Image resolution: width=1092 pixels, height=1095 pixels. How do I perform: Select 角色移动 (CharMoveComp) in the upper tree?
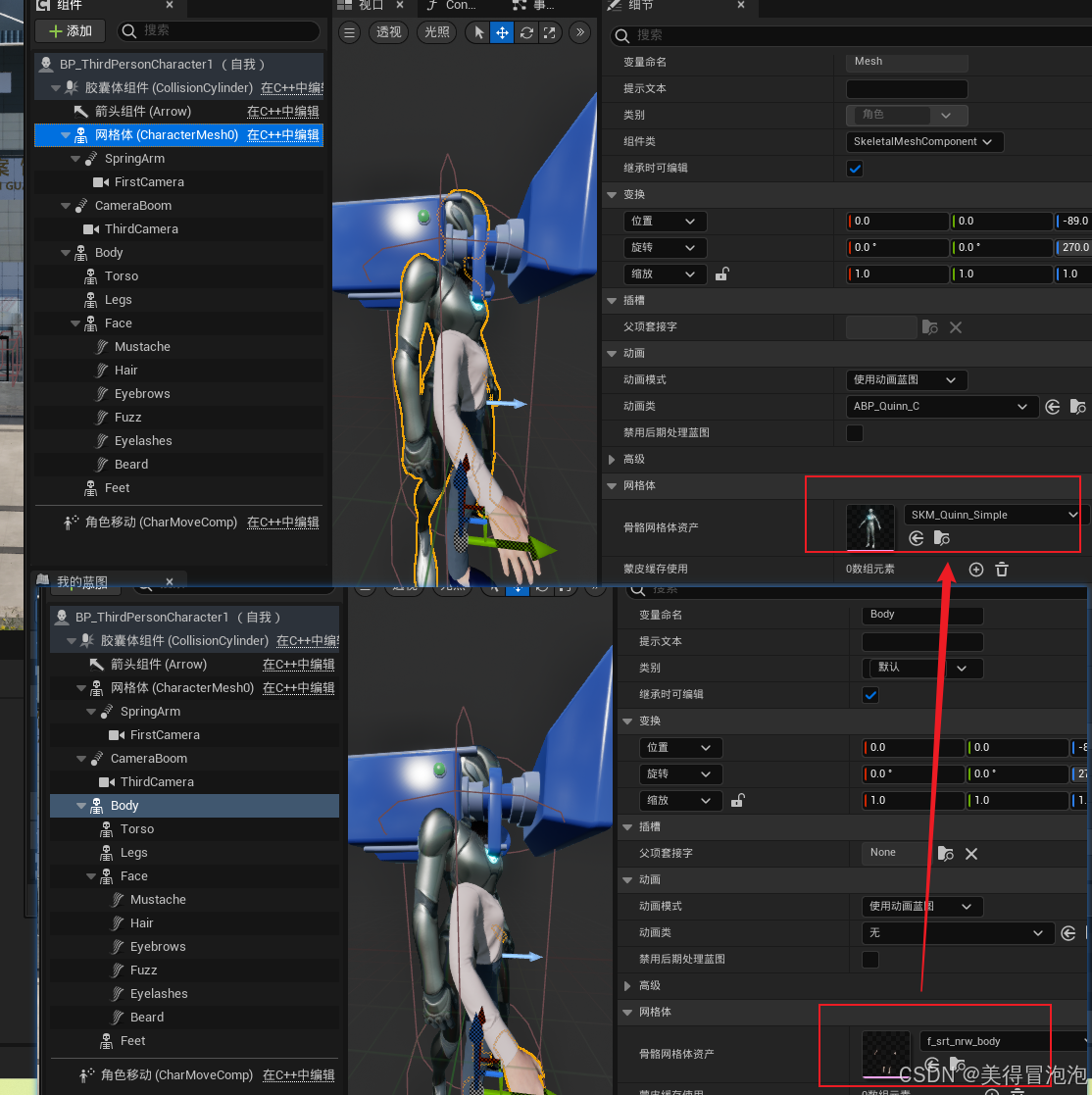(x=161, y=523)
